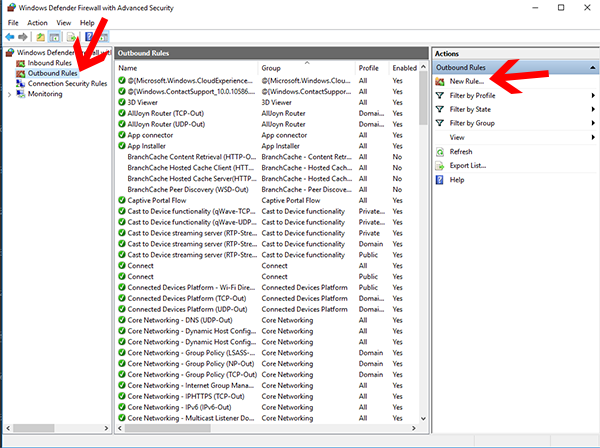Click the Export List toolbar icon
The height and width of the screenshot is (448, 600).
tap(71, 37)
